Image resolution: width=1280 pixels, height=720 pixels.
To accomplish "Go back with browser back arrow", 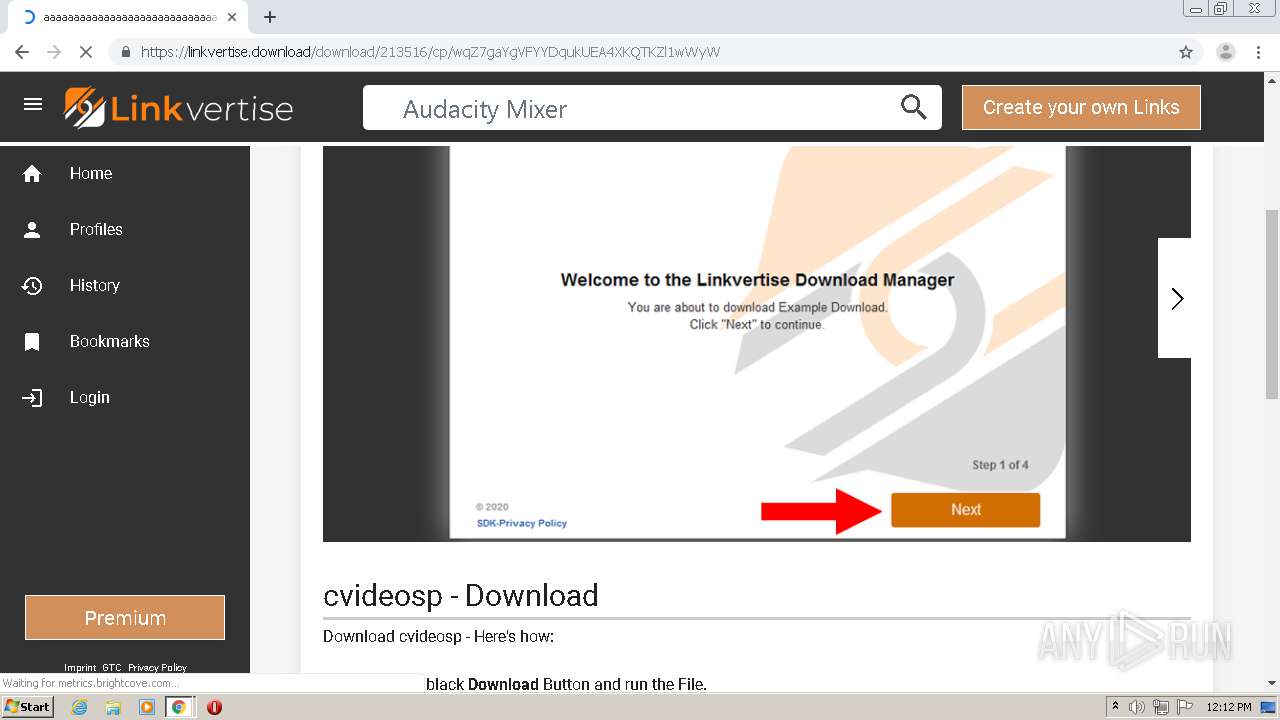I will click(22, 52).
